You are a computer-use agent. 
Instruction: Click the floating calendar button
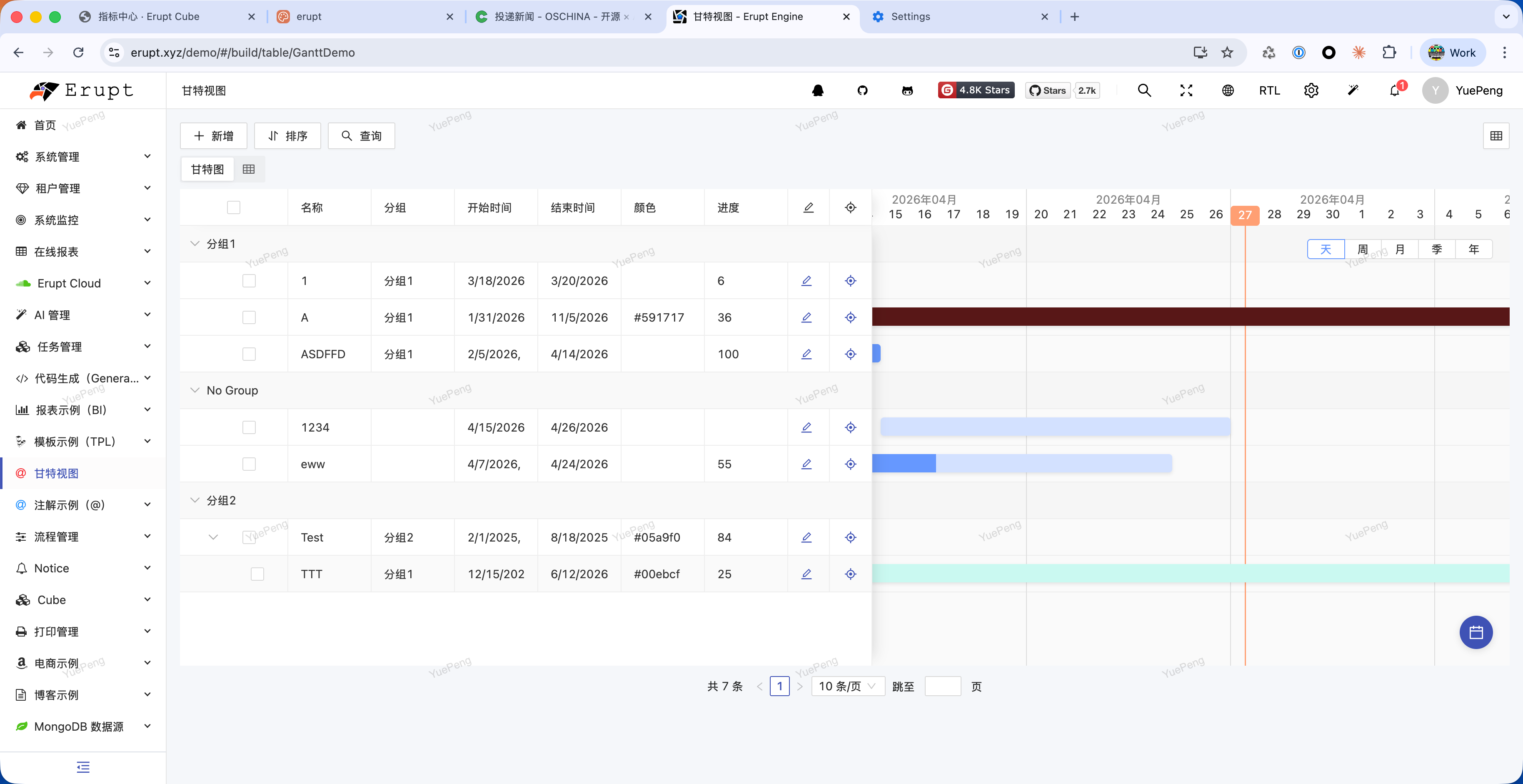coord(1476,633)
